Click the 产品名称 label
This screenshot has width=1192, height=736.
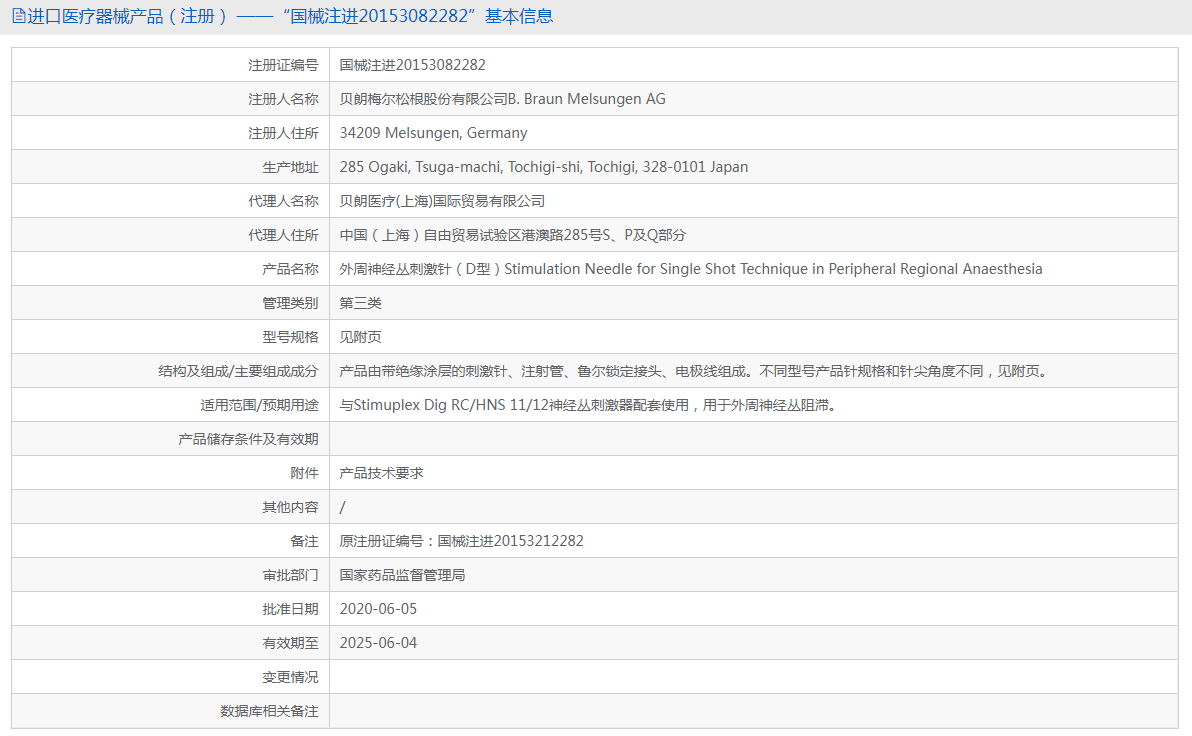pos(290,269)
